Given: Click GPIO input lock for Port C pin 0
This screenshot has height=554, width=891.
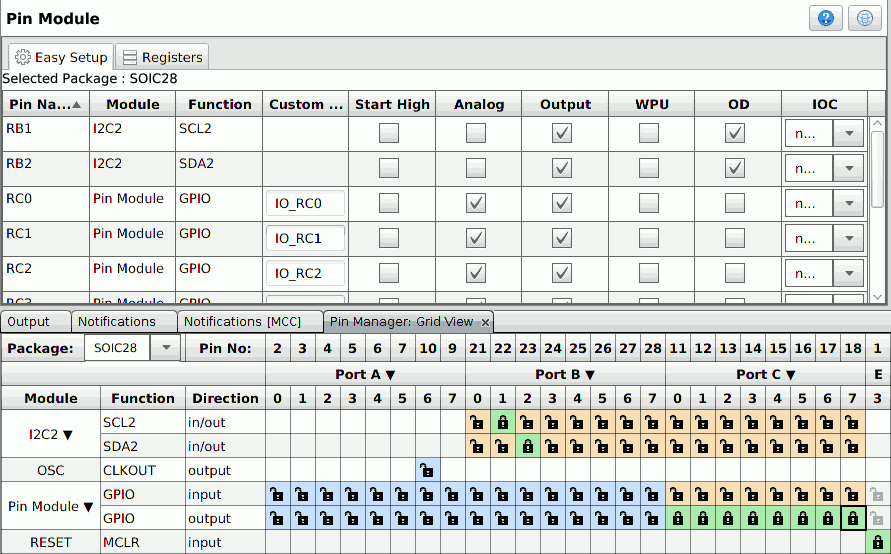Looking at the screenshot, I should point(677,494).
